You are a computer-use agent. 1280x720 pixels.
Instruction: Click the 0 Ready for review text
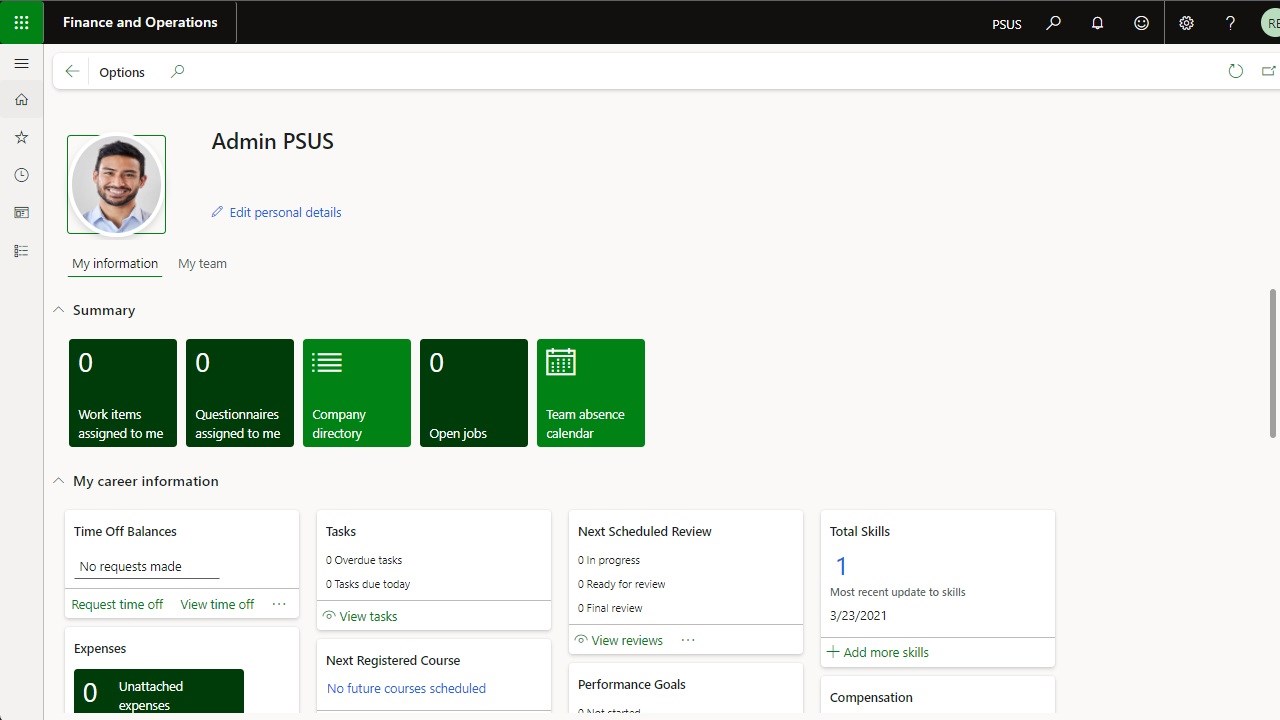point(621,584)
